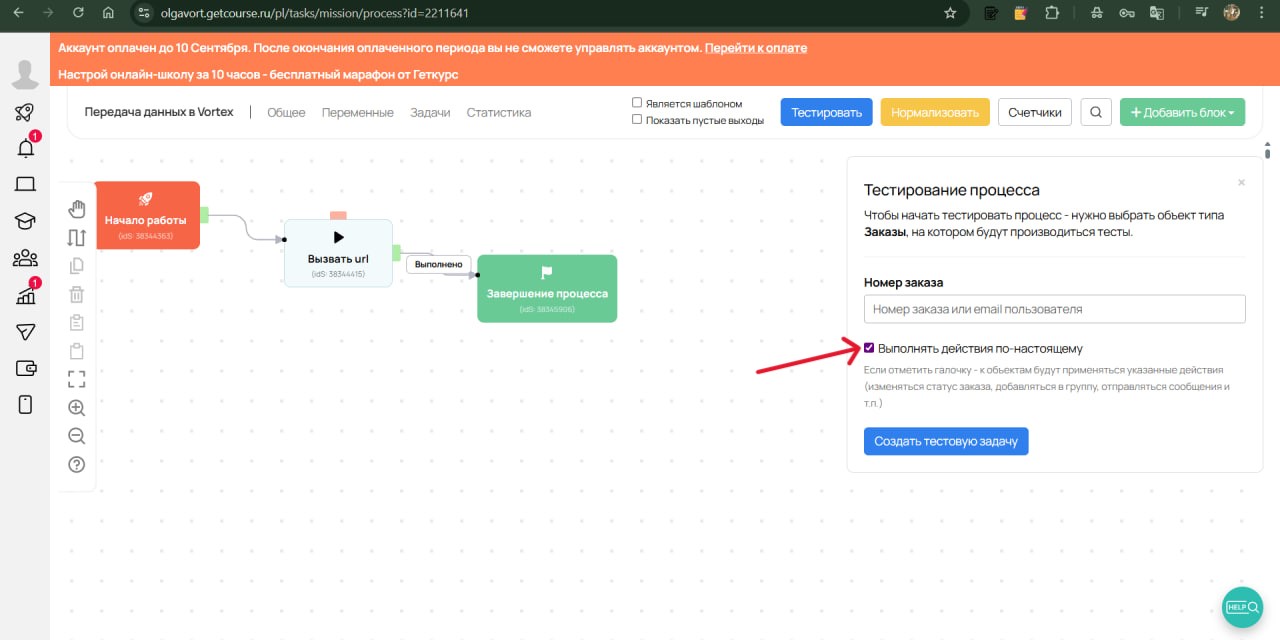Close the 'Тестирование процесса' panel
The width and height of the screenshot is (1280, 640).
click(x=1241, y=183)
